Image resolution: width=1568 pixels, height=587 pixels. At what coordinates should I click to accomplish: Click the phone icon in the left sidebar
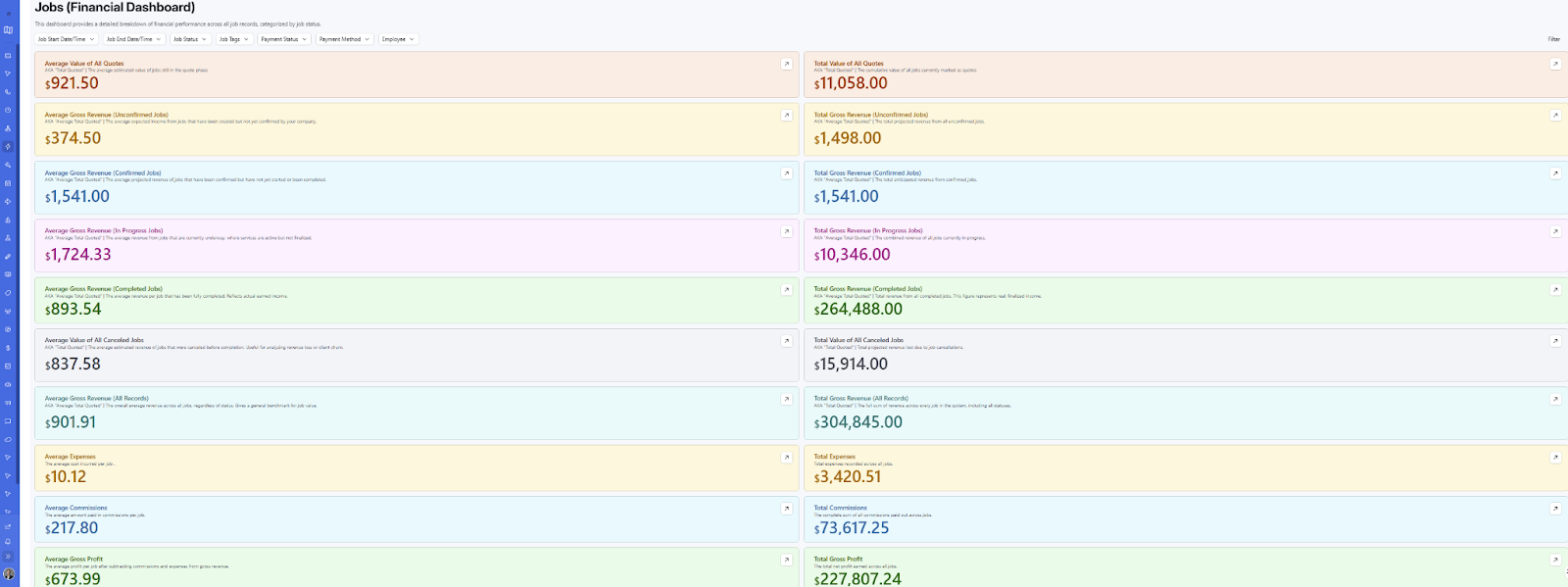pyautogui.click(x=8, y=92)
